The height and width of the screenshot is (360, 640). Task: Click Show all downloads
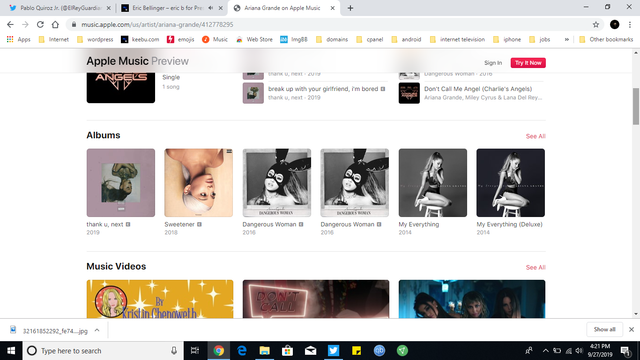tap(604, 329)
